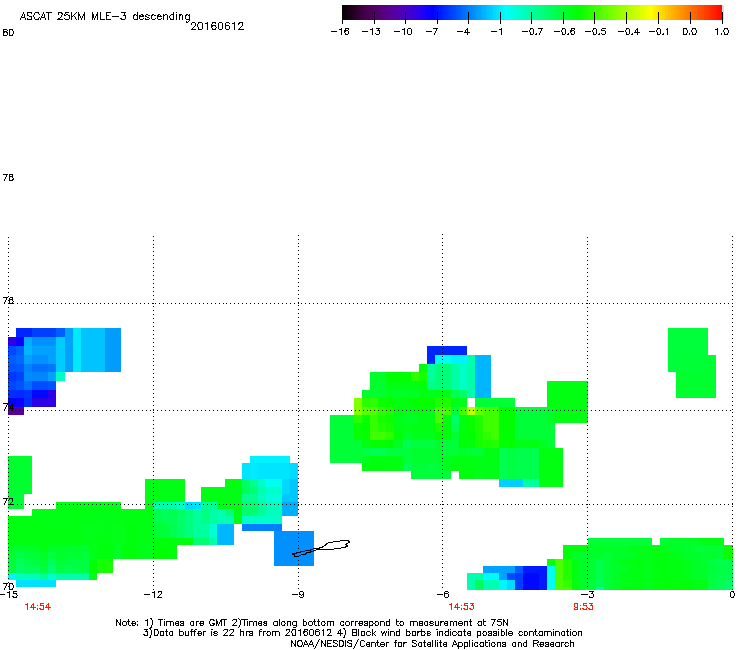Click the red time stamp 14:54

click(38, 607)
